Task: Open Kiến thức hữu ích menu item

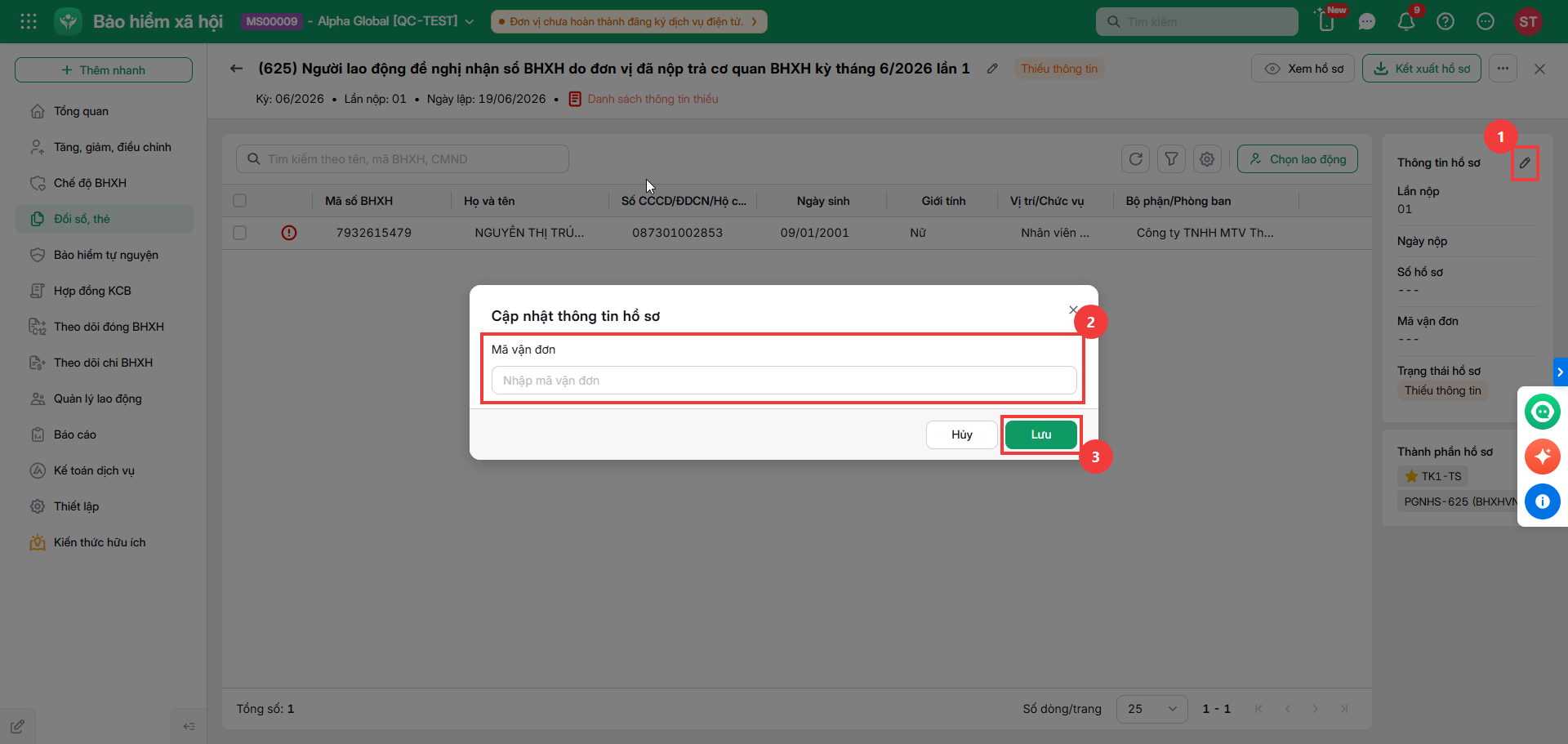Action: [x=105, y=542]
